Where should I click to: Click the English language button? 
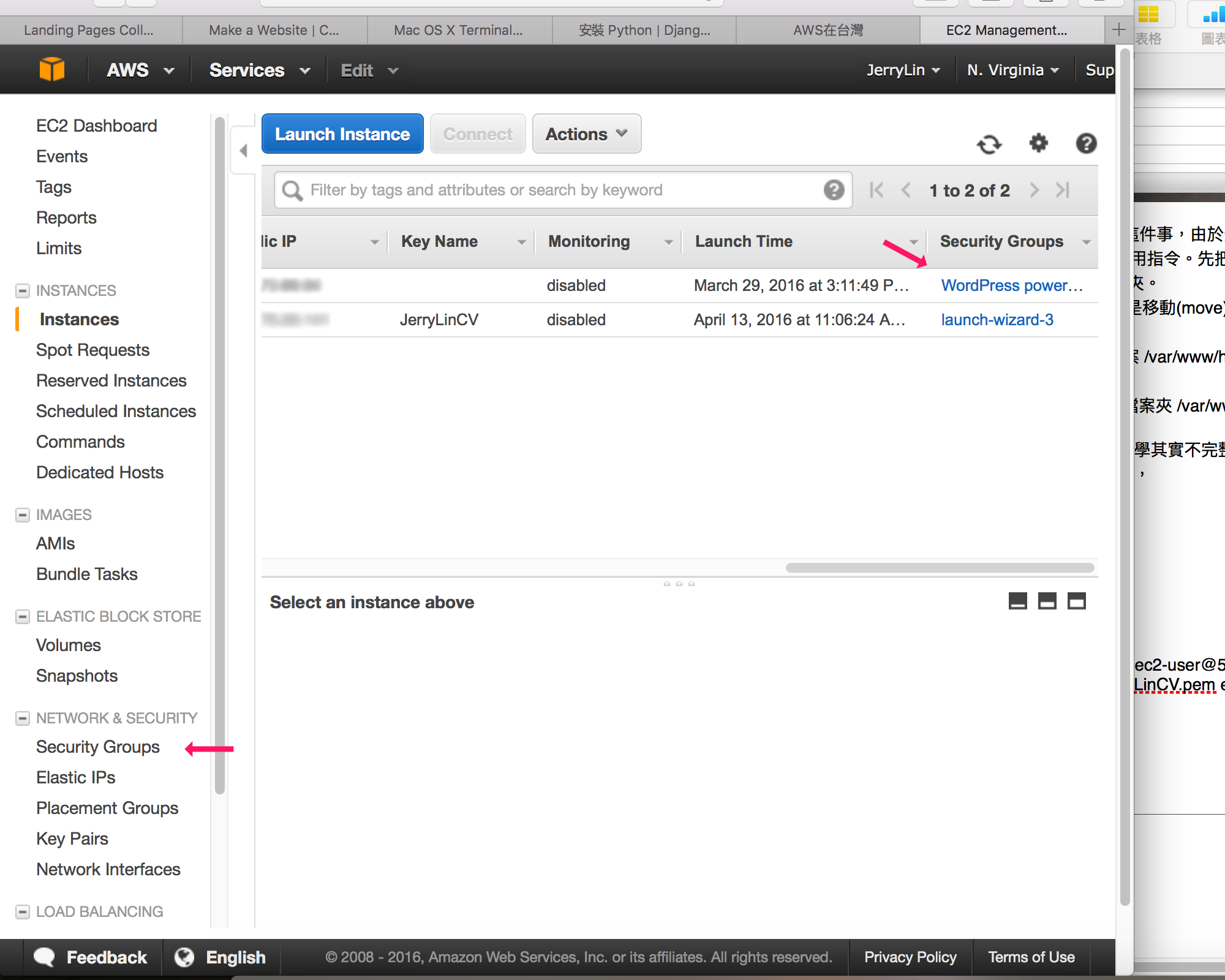click(x=221, y=957)
